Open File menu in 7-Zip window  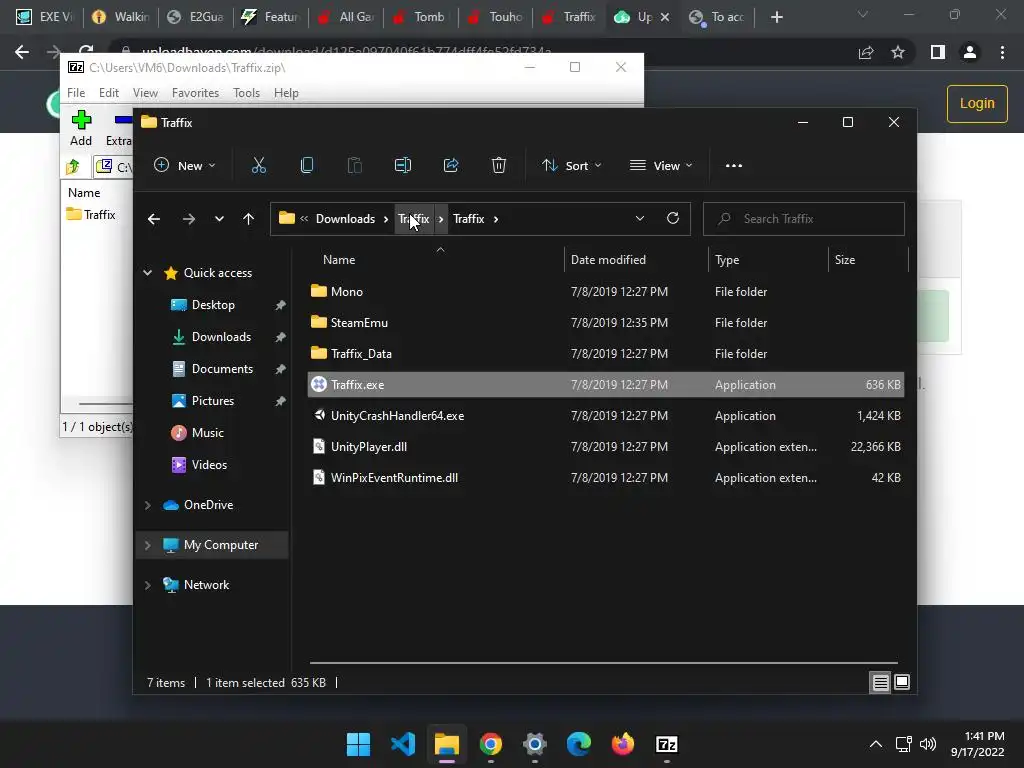pos(76,93)
